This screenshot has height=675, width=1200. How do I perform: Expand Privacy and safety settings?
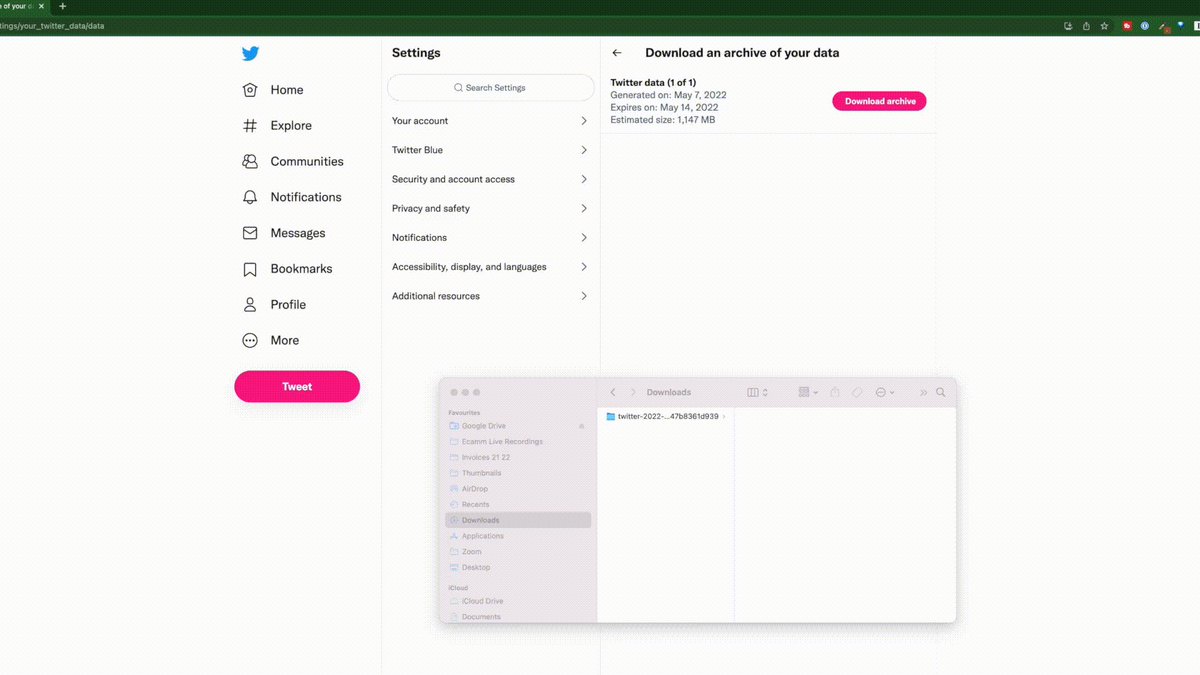click(490, 209)
